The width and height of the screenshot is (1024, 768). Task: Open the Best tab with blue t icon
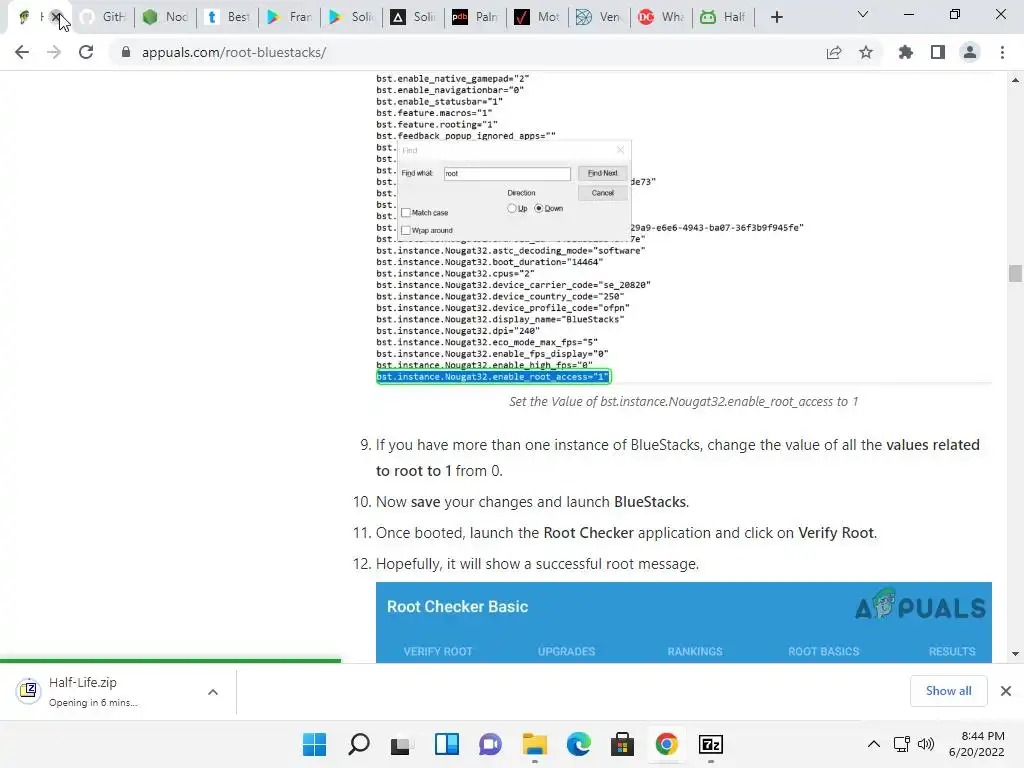[x=228, y=17]
